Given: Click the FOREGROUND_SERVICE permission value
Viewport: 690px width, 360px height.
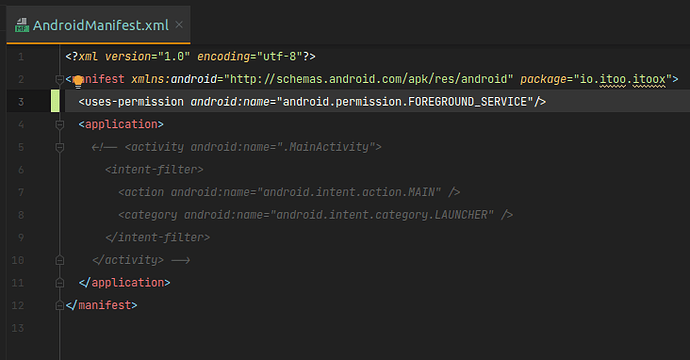Looking at the screenshot, I should (x=405, y=102).
